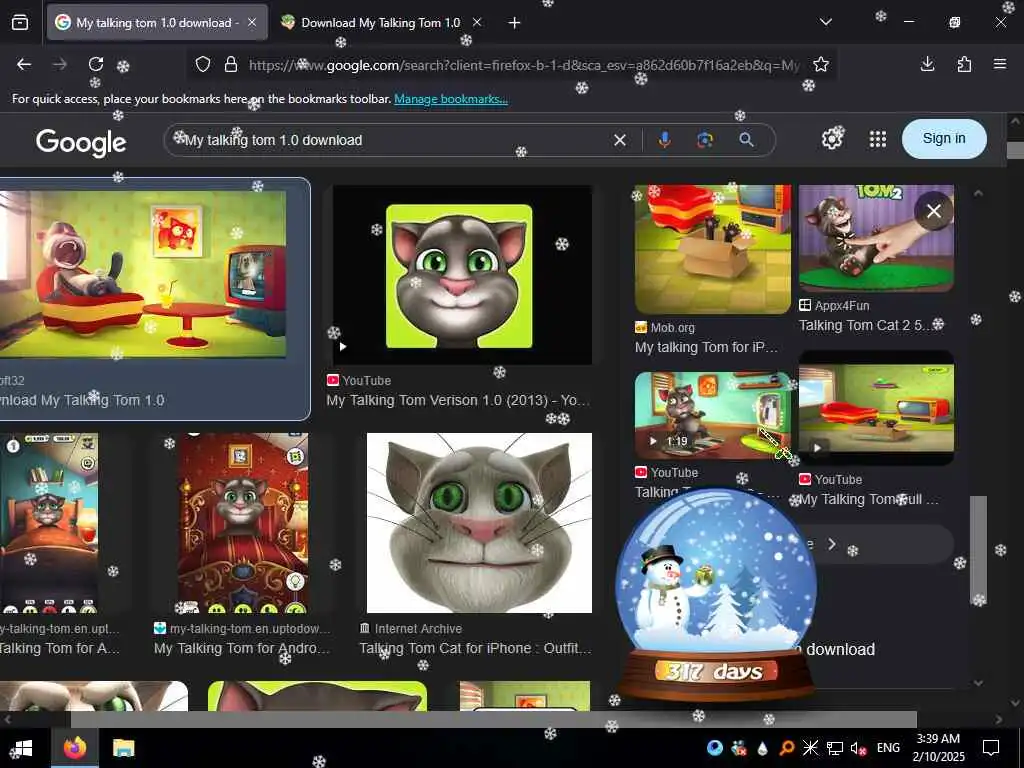The image size is (1024, 768).
Task: Click the Manage bookmarks link
Action: (x=451, y=99)
